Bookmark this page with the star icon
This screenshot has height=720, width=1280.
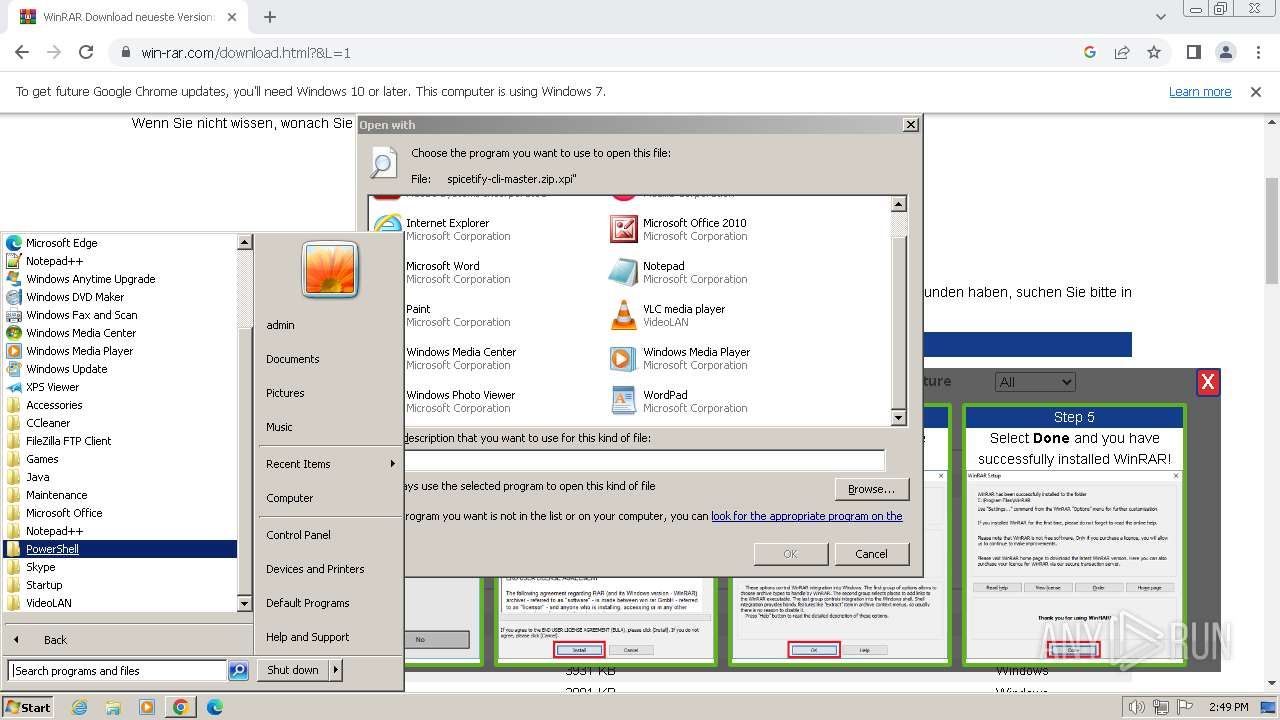[1154, 52]
